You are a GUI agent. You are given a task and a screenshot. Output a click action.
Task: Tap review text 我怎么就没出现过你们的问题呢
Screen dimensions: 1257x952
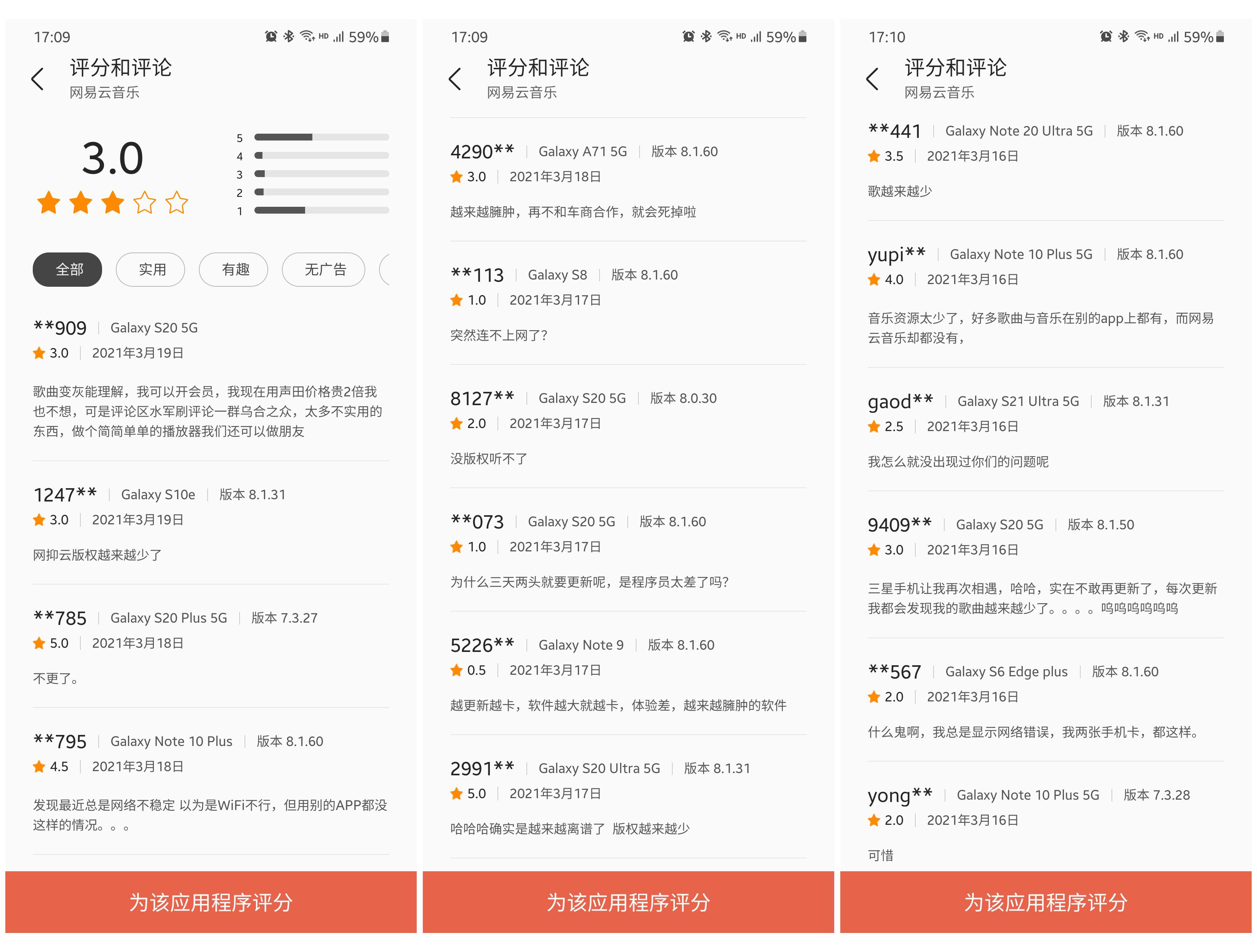point(958,461)
